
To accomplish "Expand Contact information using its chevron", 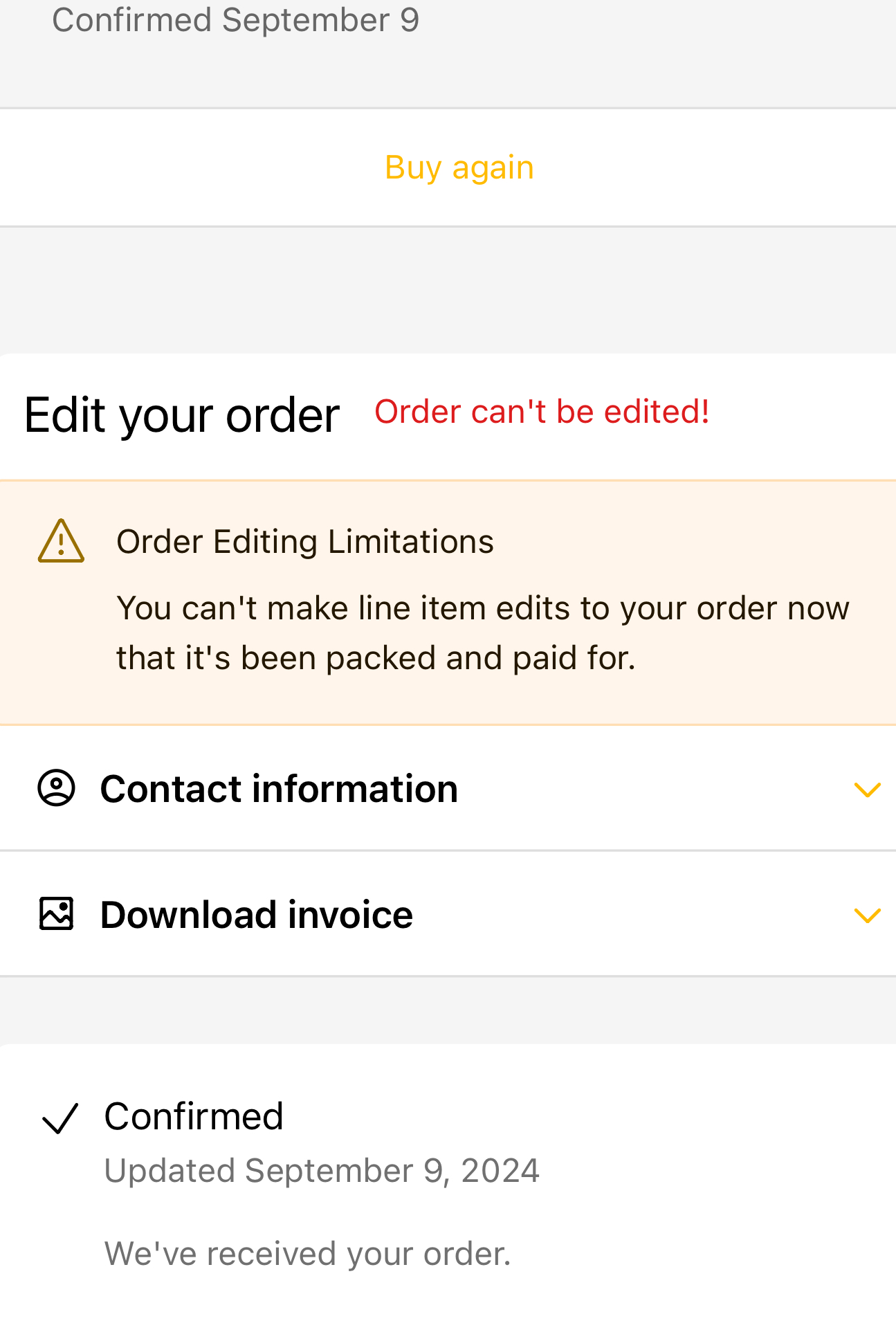I will coord(867,790).
